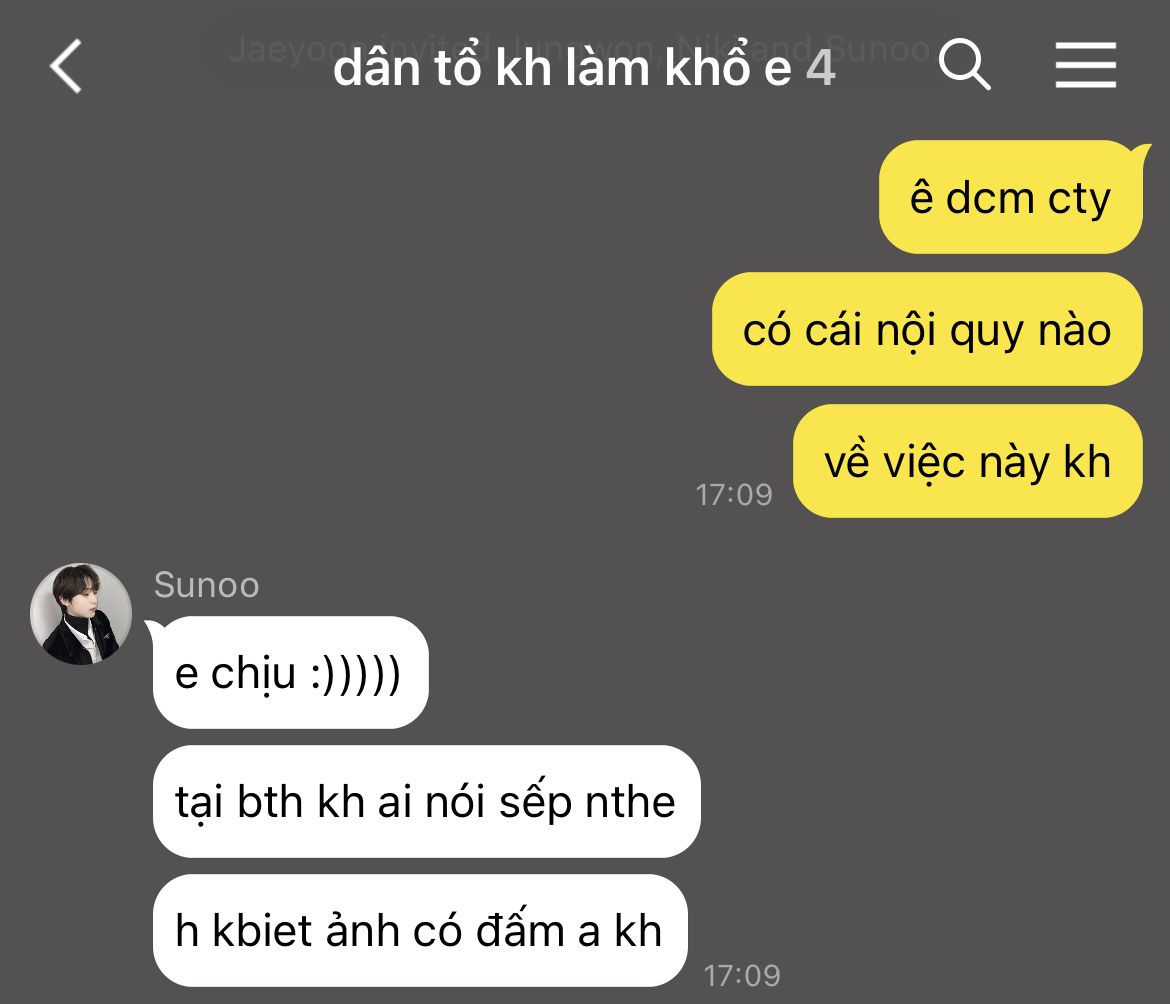Tap the word "cty" in first bubble
The image size is (1170, 1004).
1079,200
